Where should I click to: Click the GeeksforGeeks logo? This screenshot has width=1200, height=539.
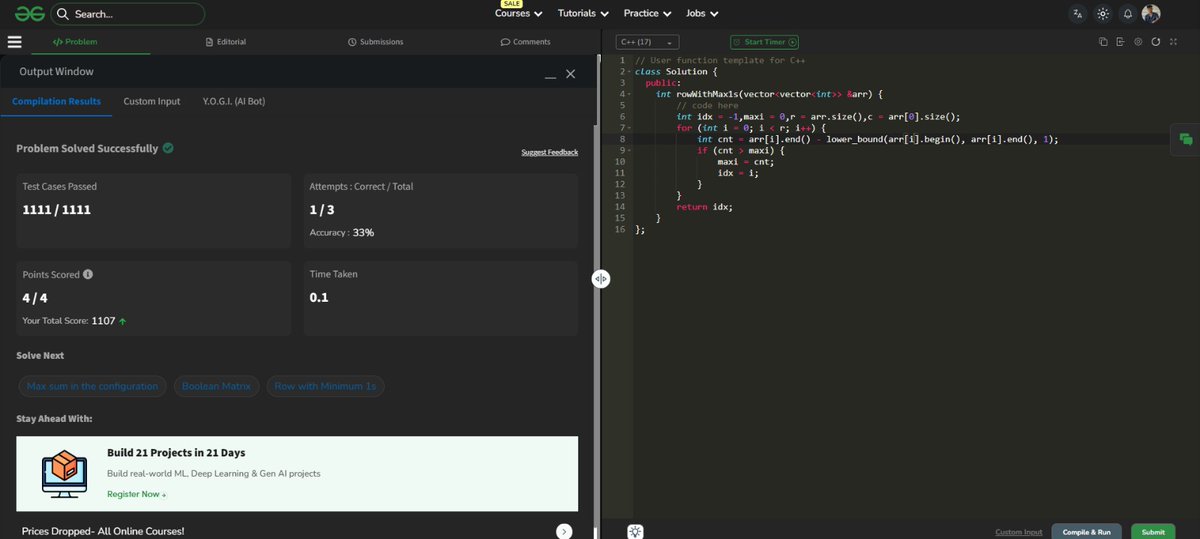coord(29,14)
